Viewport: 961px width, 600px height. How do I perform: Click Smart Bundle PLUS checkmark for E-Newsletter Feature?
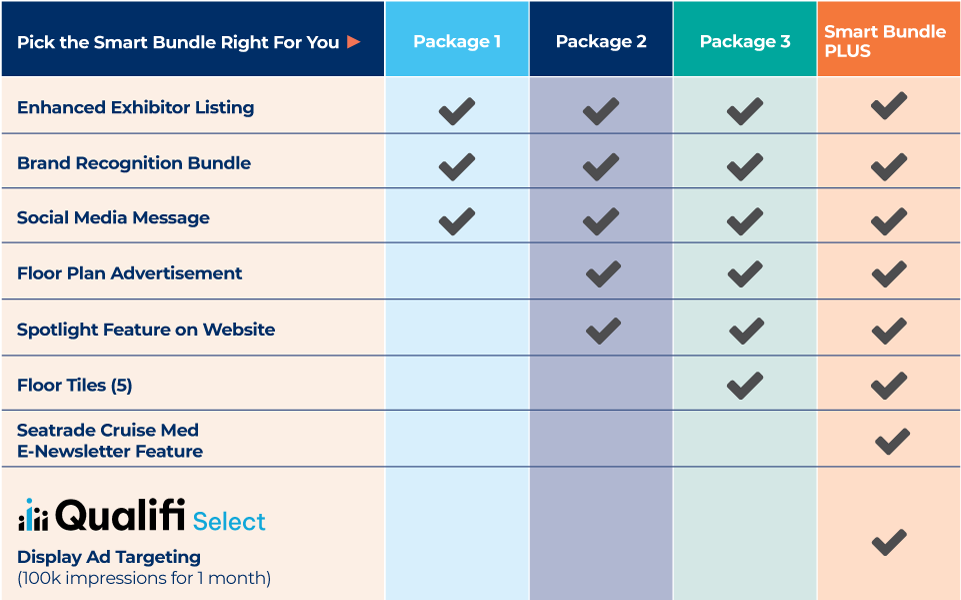(892, 441)
